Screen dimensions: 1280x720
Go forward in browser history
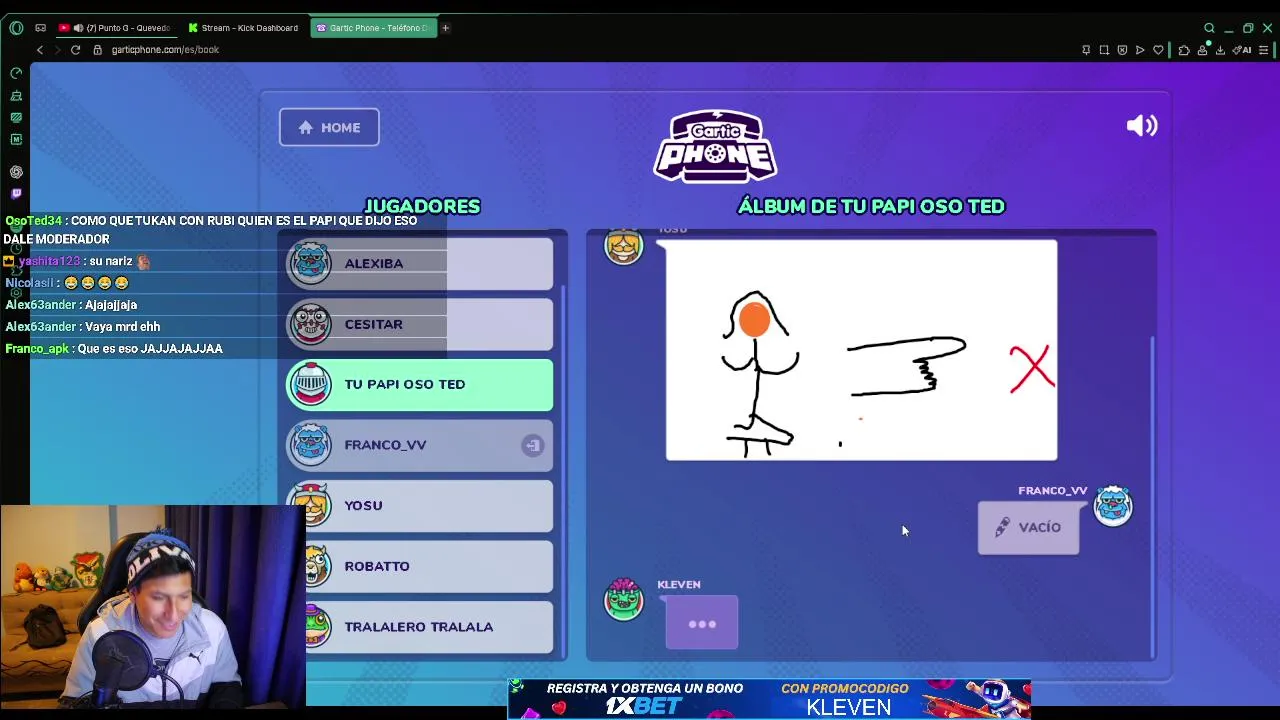(x=57, y=50)
